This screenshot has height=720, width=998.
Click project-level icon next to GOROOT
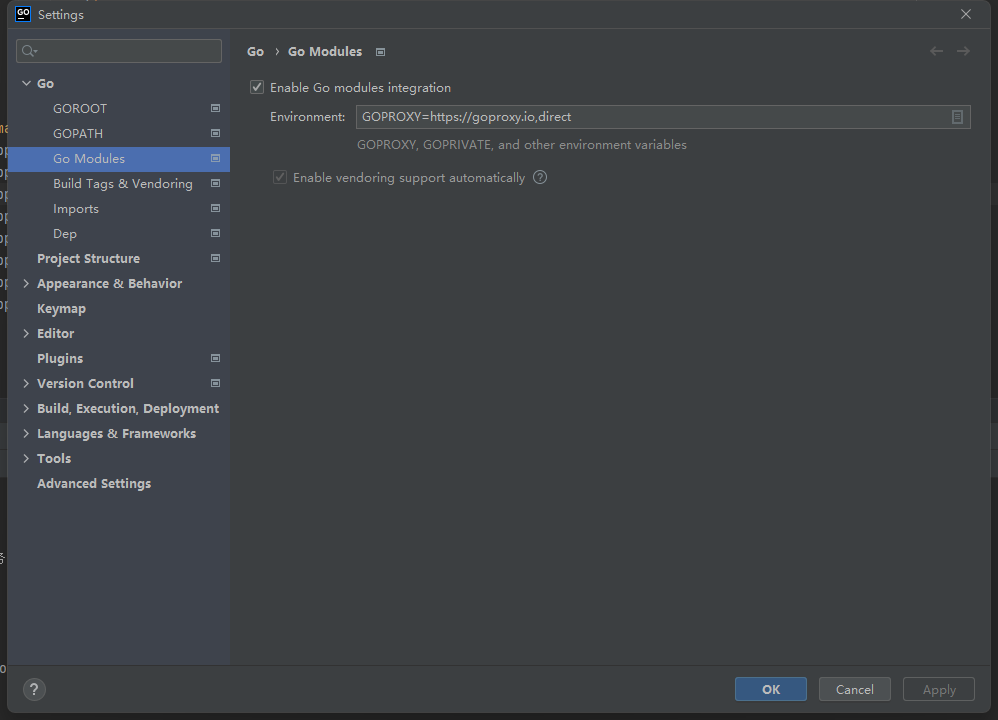[x=216, y=108]
